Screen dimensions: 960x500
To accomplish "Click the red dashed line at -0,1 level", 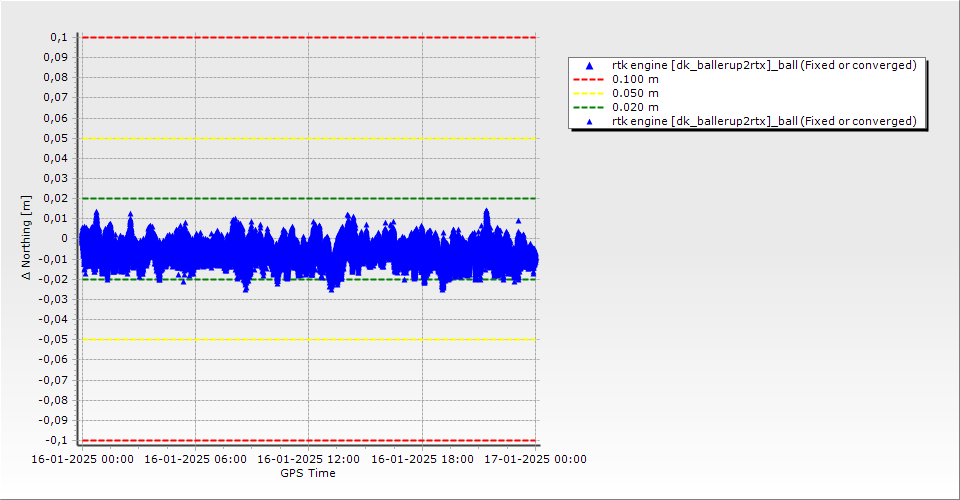I will point(309,441).
